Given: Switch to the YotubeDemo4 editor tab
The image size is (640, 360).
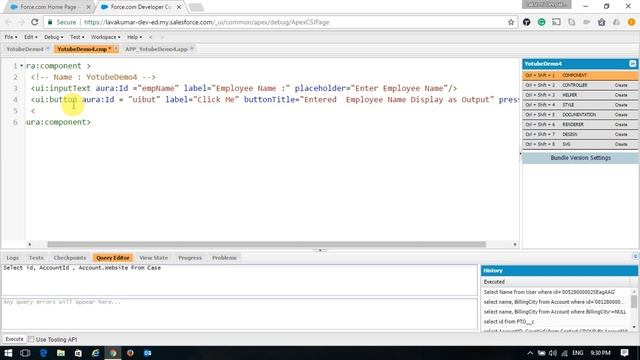Looking at the screenshot, I should 24,49.
